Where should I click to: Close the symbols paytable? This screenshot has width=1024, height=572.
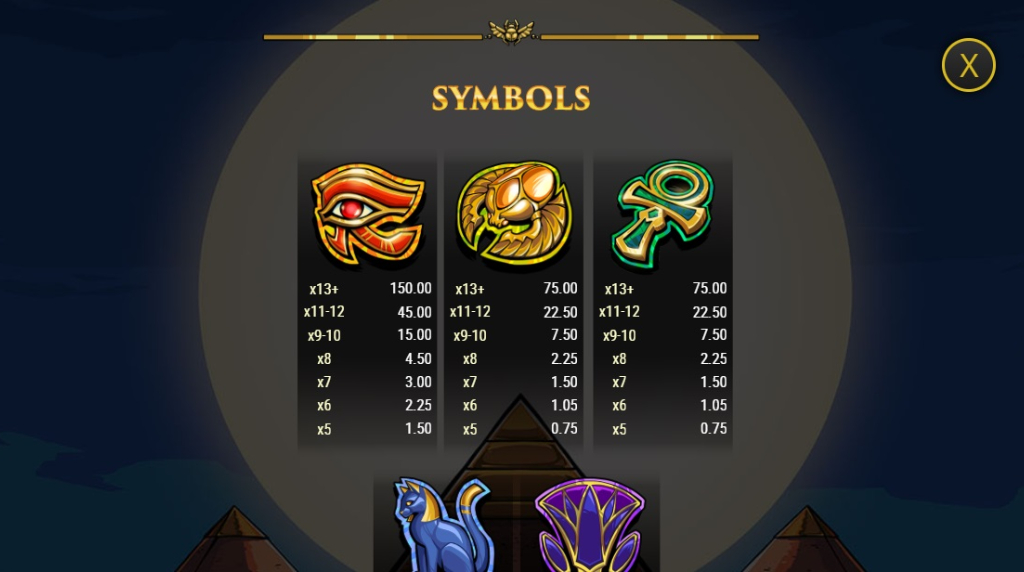968,65
